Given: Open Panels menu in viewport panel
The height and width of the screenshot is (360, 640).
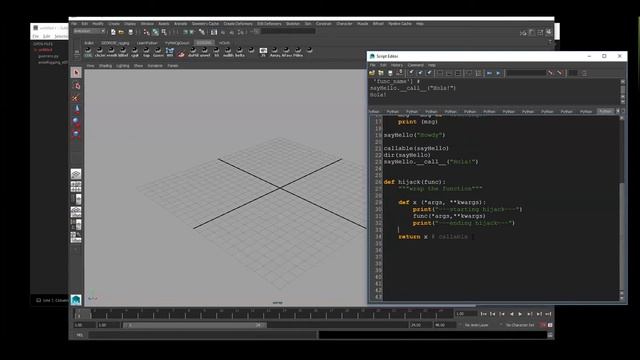Looking at the screenshot, I should pos(173,65).
